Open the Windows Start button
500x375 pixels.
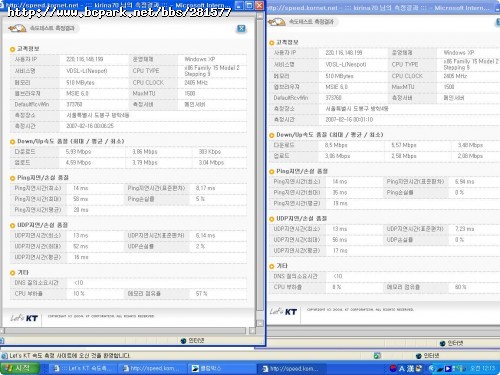(x=19, y=368)
